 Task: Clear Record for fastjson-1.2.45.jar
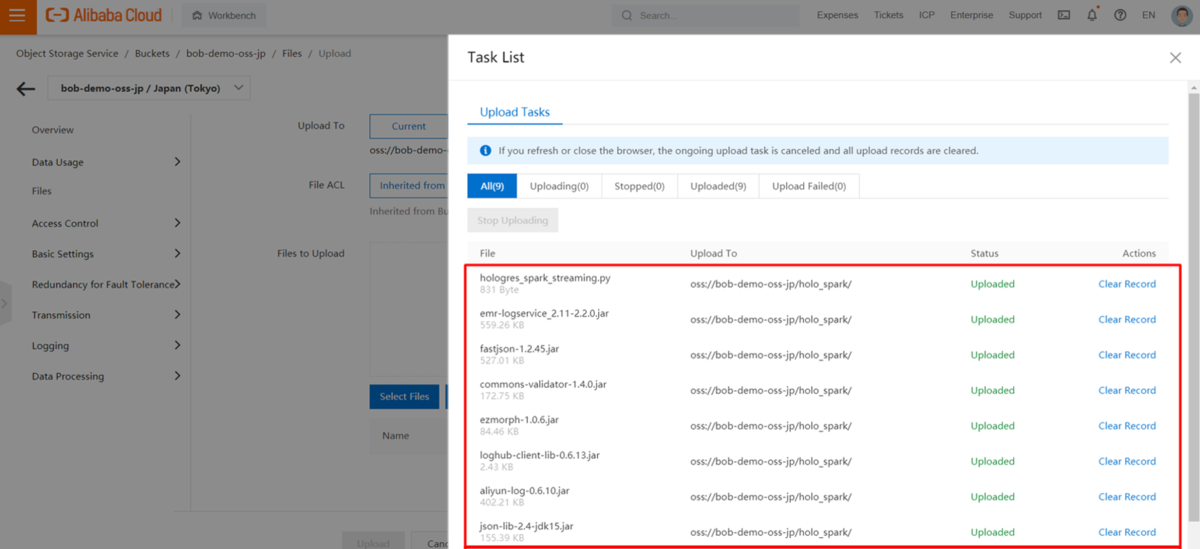pyautogui.click(x=1127, y=355)
